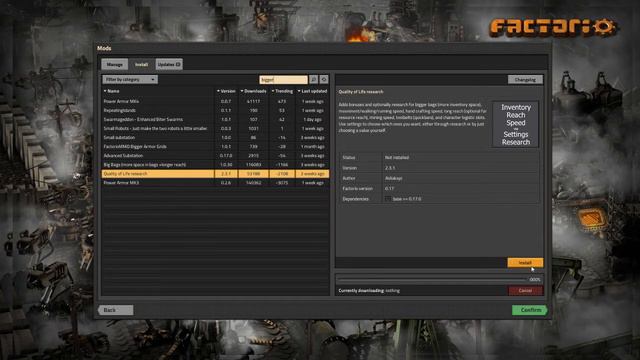The width and height of the screenshot is (640, 360).
Task: Select the Advanced Substation mod row
Action: pyautogui.click(x=215, y=156)
